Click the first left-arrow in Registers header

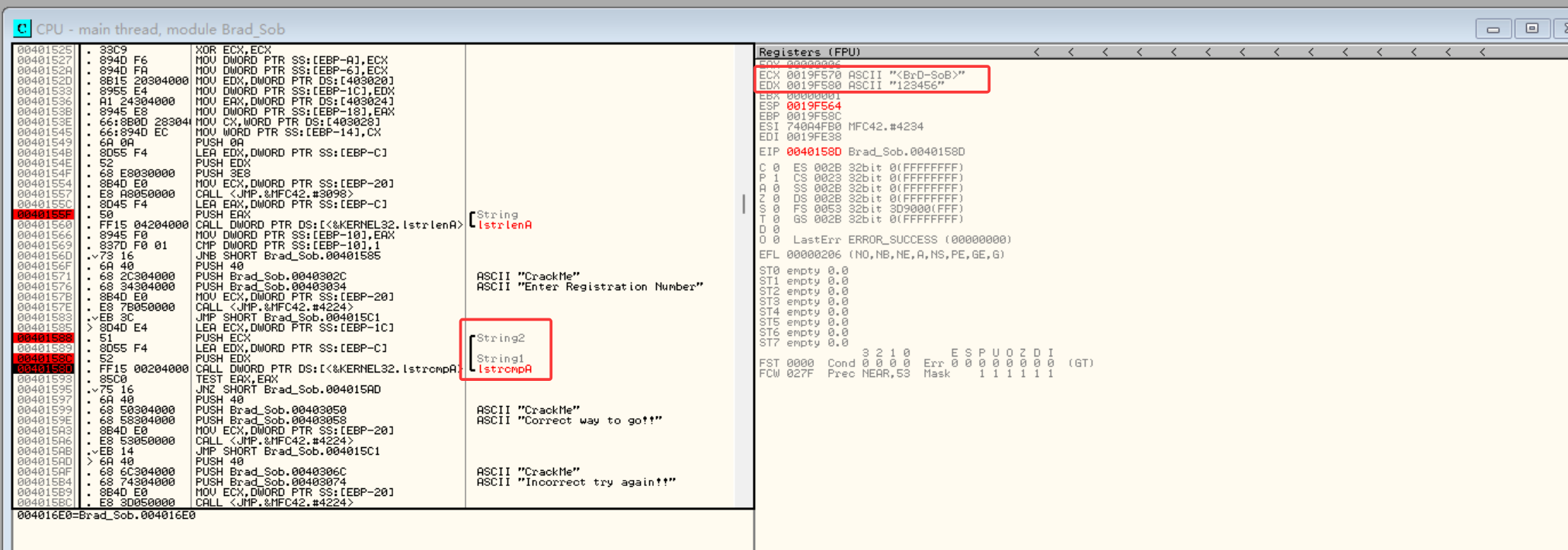(1036, 52)
